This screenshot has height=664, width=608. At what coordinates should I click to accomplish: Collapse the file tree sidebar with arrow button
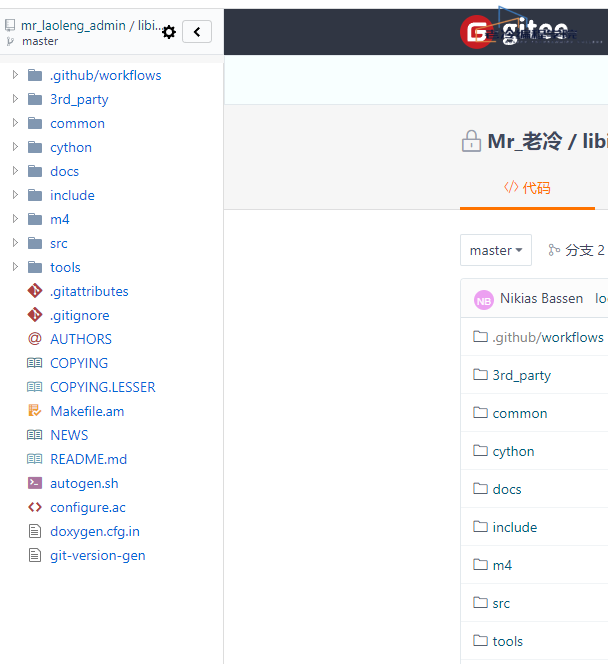pos(197,32)
